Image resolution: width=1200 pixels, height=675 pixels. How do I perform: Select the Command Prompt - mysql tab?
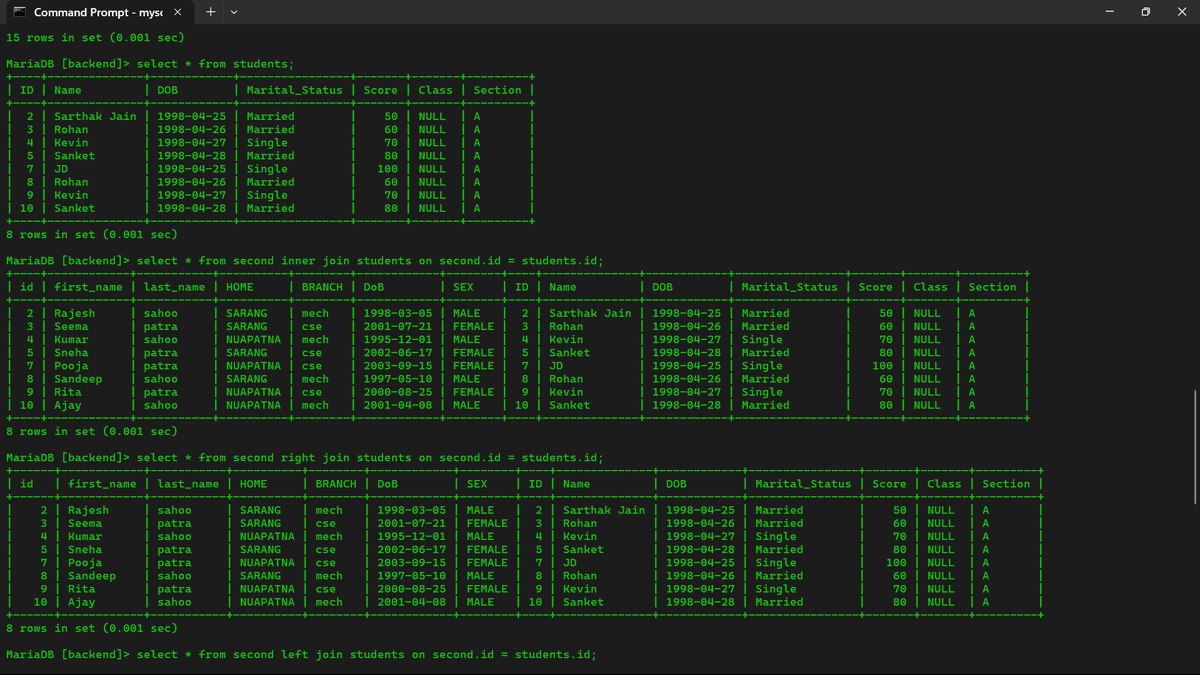pyautogui.click(x=100, y=13)
